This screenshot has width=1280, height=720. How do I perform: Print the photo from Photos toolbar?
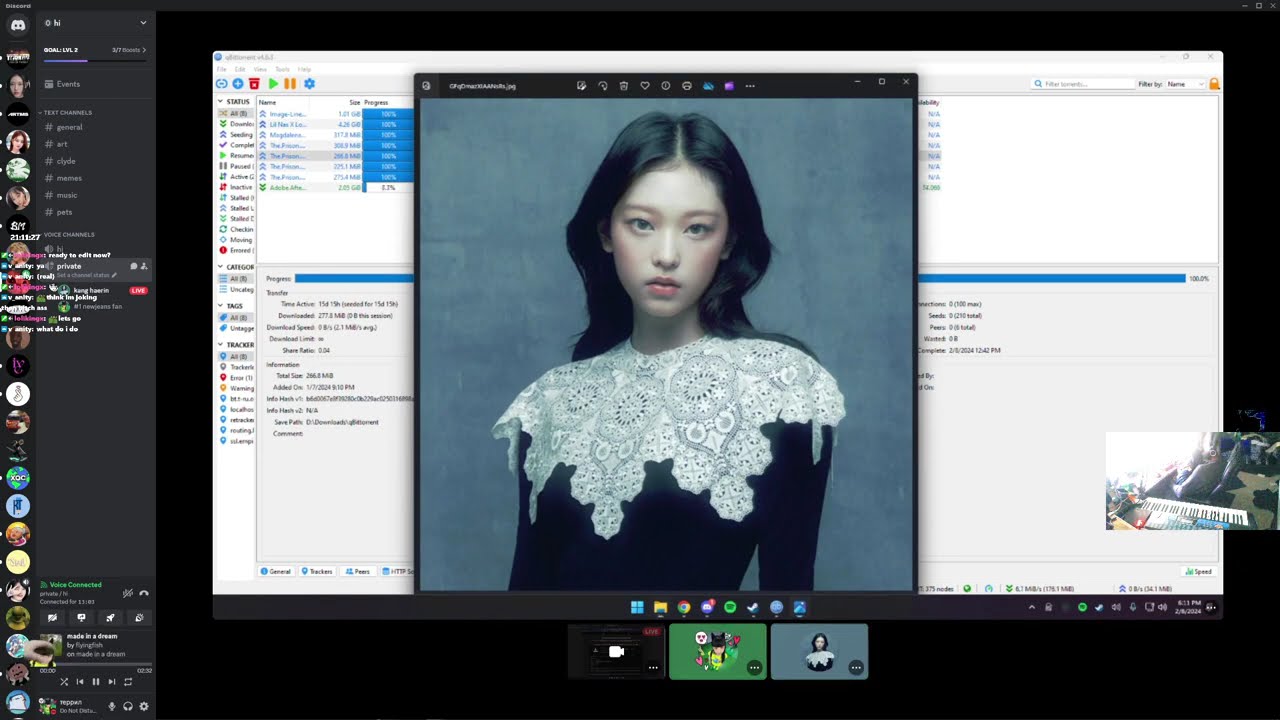[686, 86]
